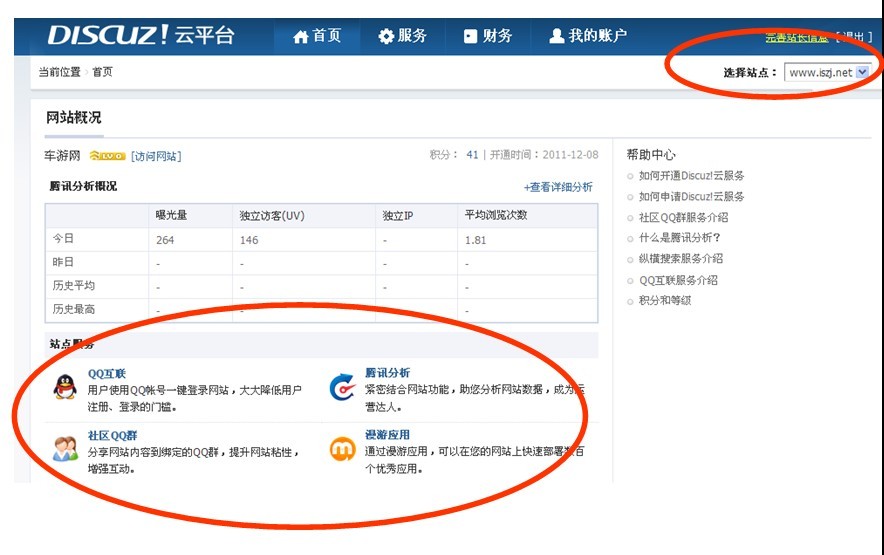884x555 pixels.
Task: Click the 腾讯分析概况 section heading
Action: pyautogui.click(x=83, y=186)
